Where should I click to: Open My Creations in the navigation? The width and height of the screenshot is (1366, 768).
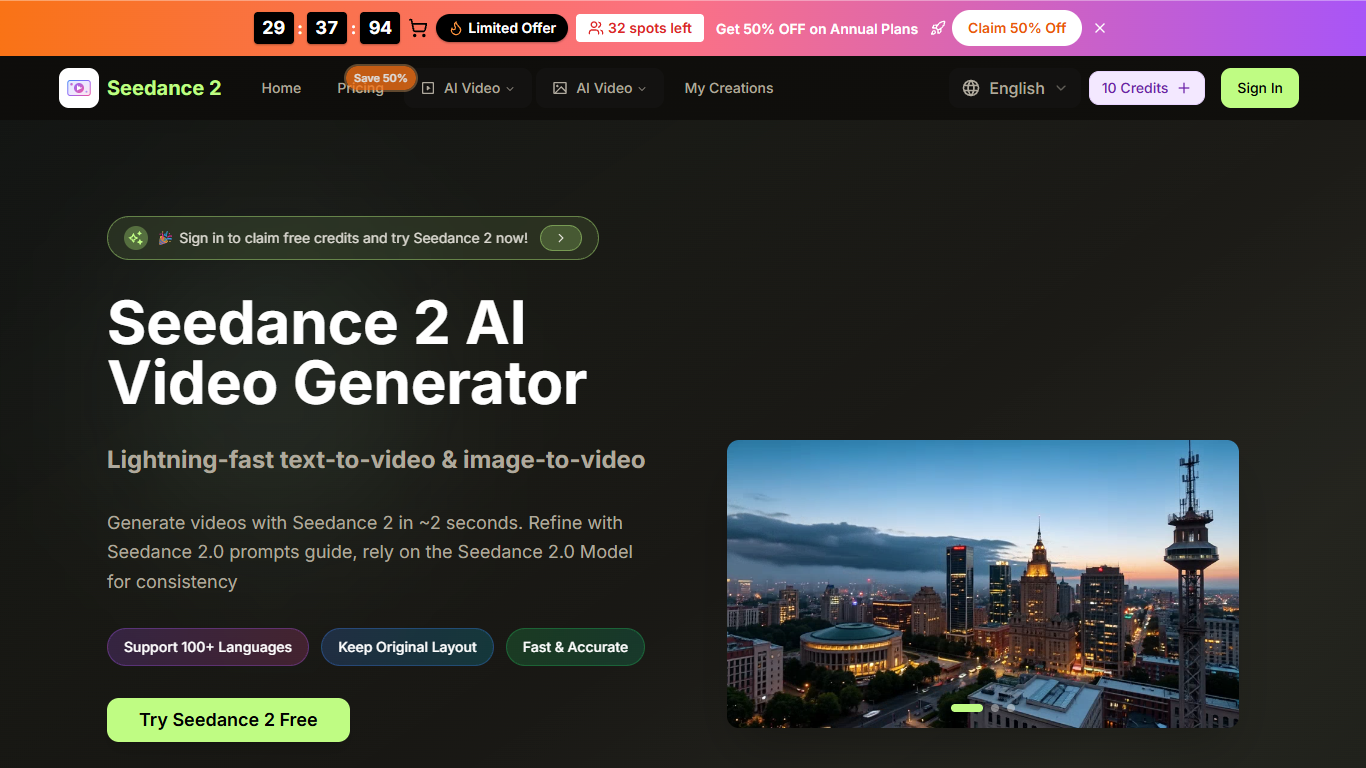coord(729,88)
